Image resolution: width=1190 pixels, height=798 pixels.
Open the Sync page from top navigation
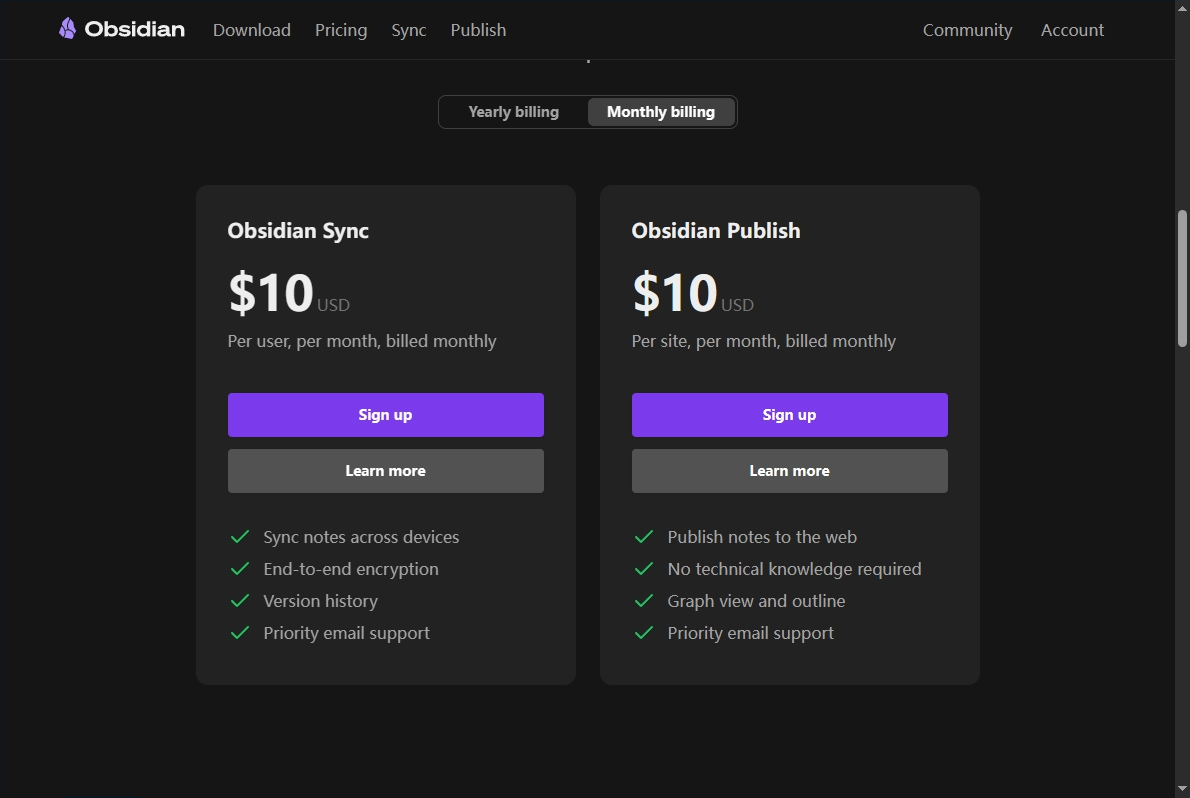[409, 30]
